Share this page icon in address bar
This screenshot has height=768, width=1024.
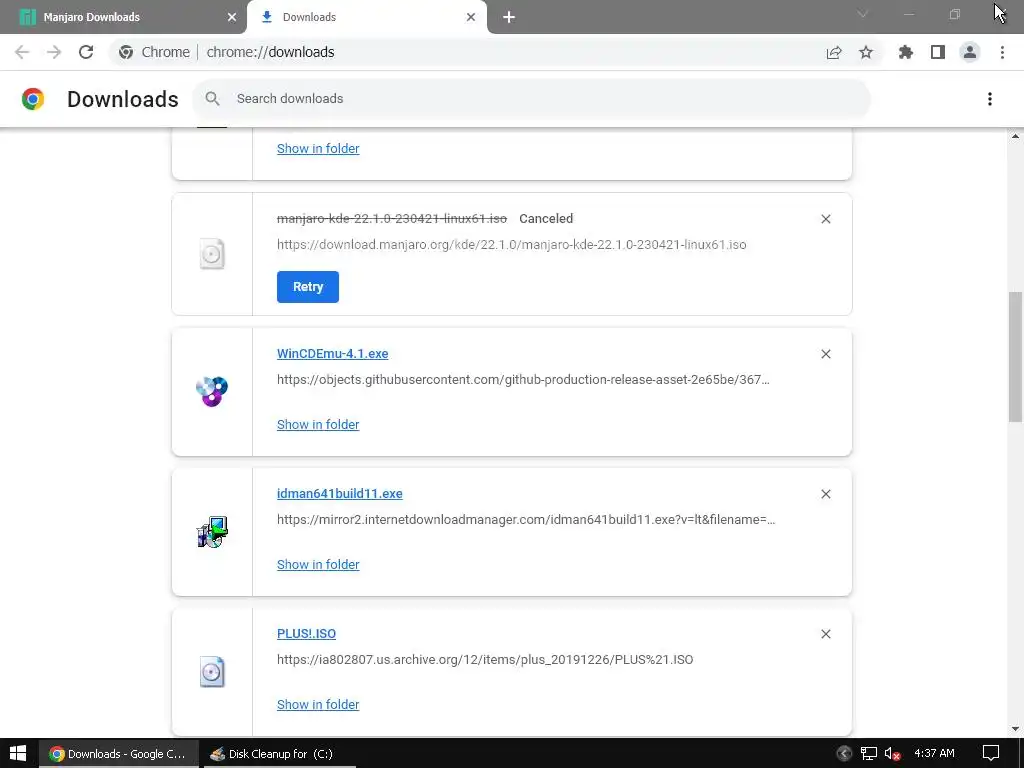click(x=834, y=52)
